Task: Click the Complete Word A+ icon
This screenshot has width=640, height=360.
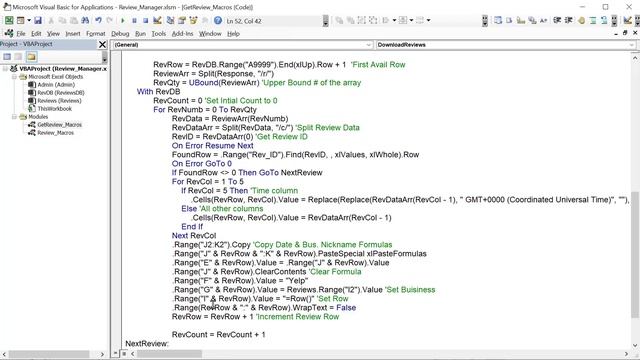Action: click(x=544, y=20)
